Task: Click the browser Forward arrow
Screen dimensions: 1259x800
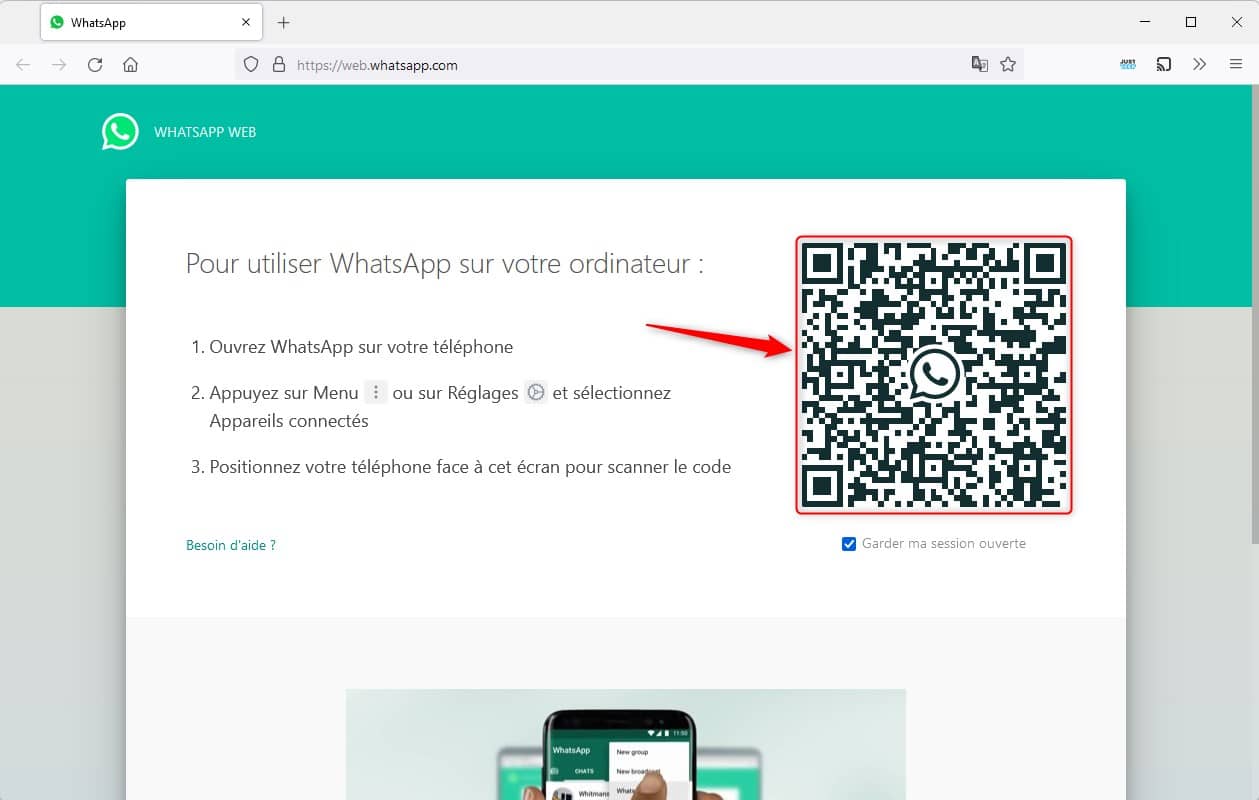Action: pyautogui.click(x=59, y=65)
